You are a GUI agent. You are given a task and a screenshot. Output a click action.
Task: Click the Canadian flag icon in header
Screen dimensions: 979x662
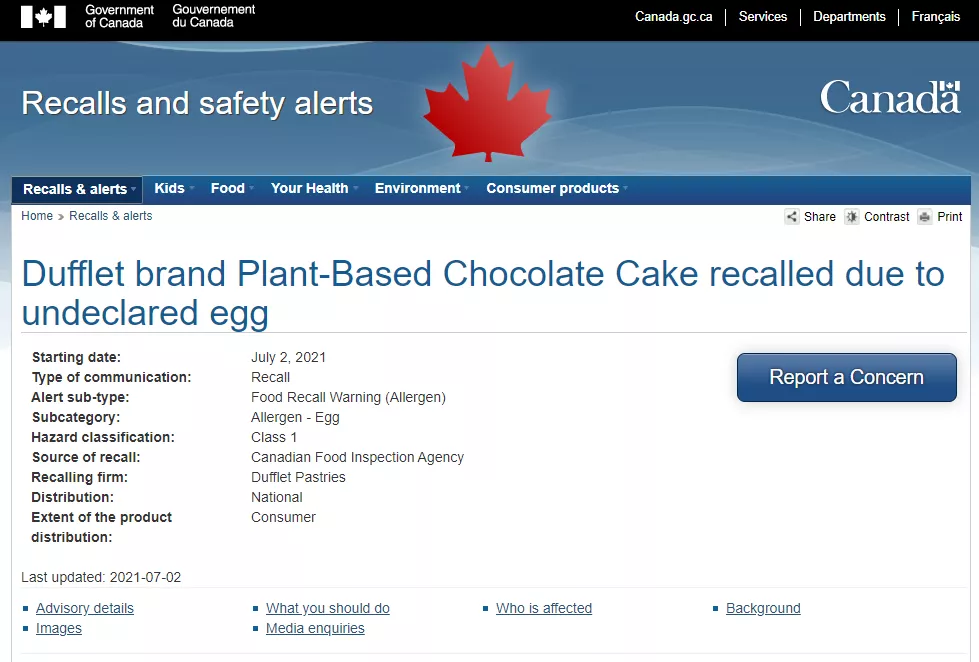[43, 17]
